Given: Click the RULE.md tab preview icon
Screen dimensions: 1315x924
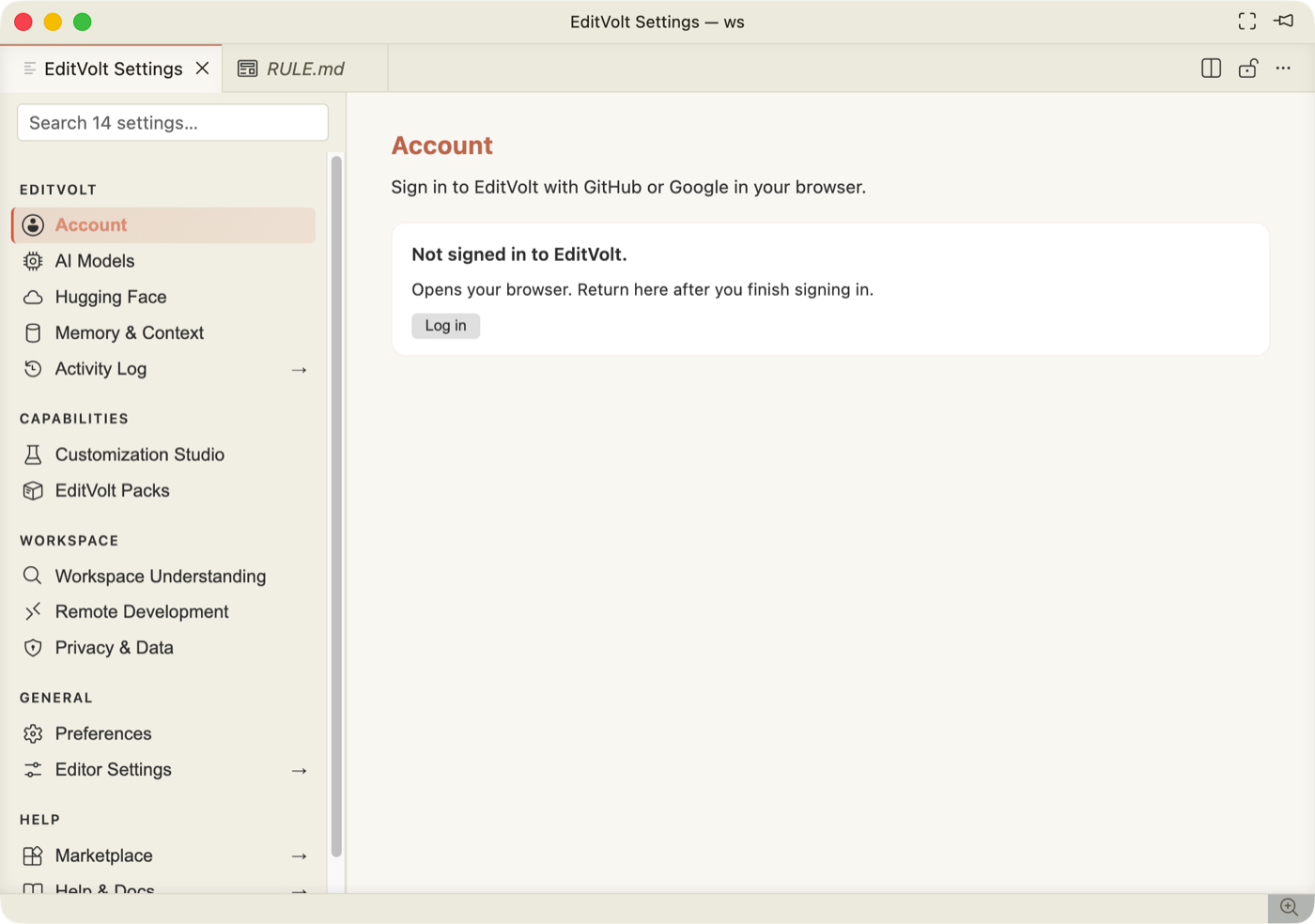Looking at the screenshot, I should click(x=248, y=69).
